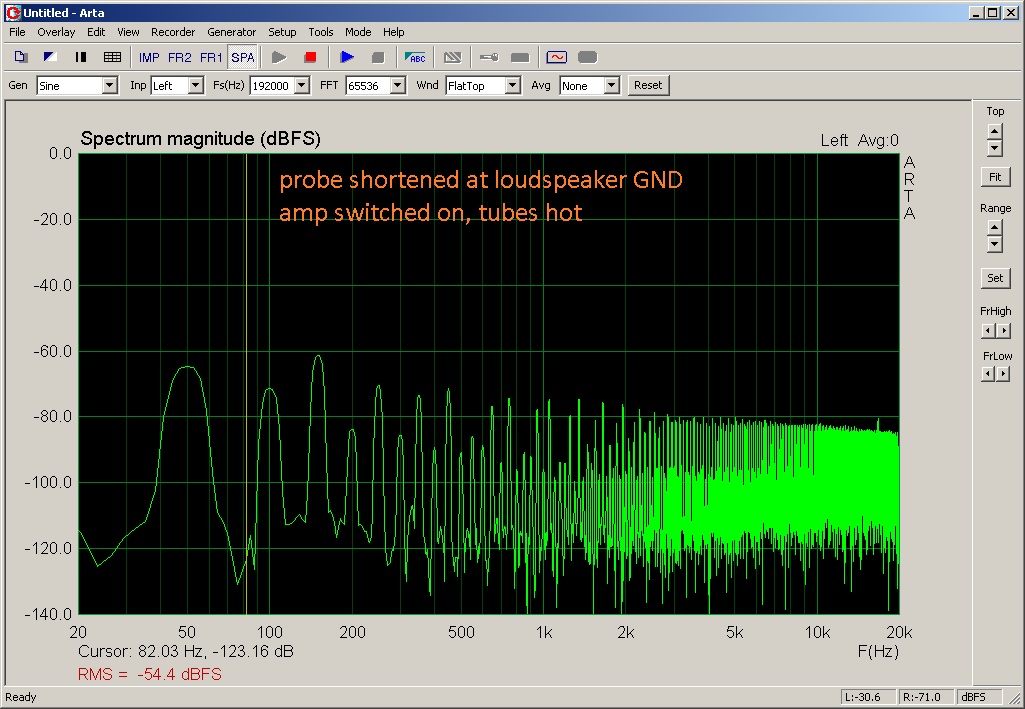Viewport: 1025px width, 709px height.
Task: Switch to IMP impulse response mode
Action: [149, 58]
